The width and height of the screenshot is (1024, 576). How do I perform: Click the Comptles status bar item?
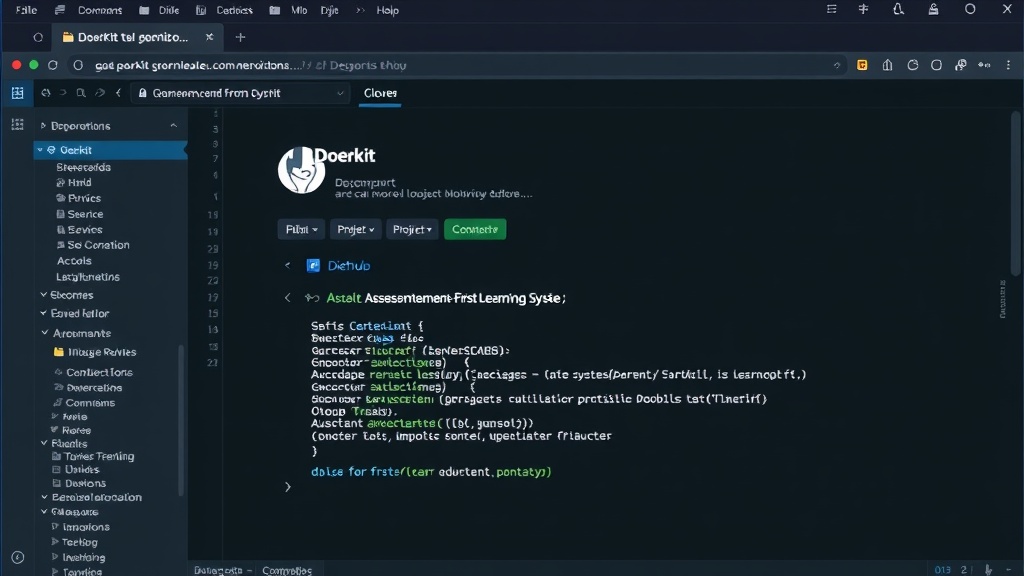point(287,571)
